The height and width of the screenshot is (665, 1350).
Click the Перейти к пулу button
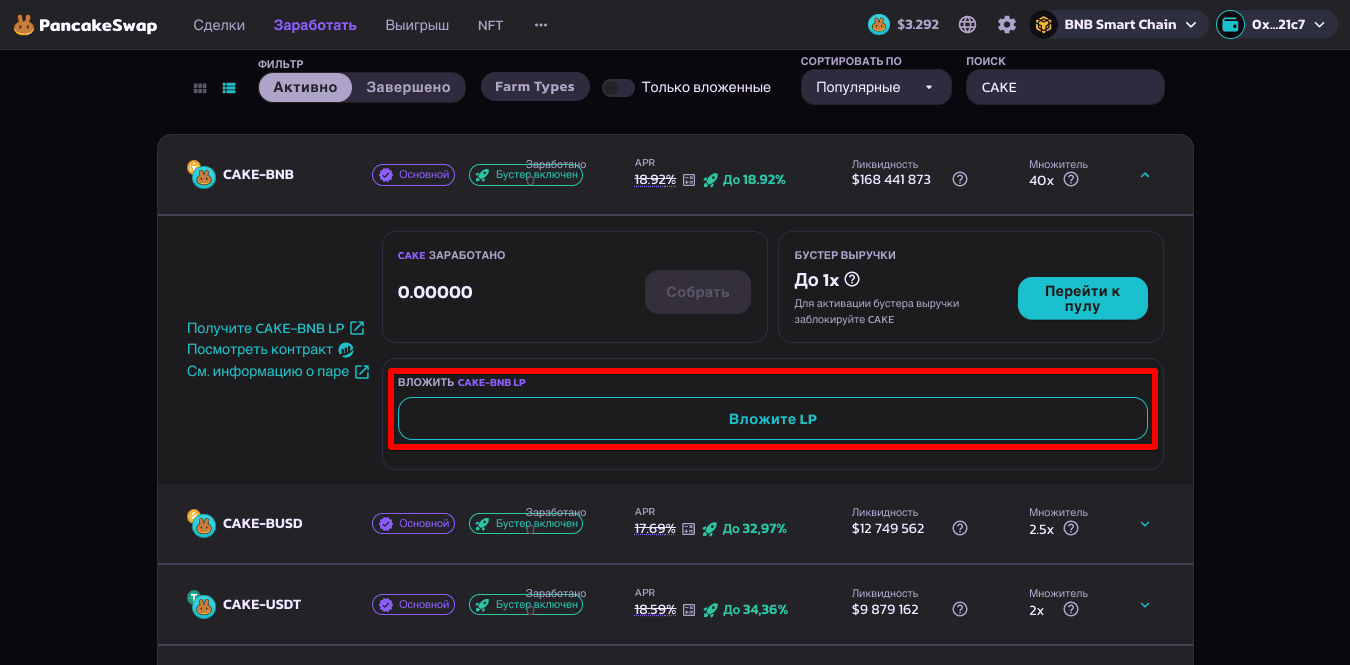click(x=1083, y=298)
